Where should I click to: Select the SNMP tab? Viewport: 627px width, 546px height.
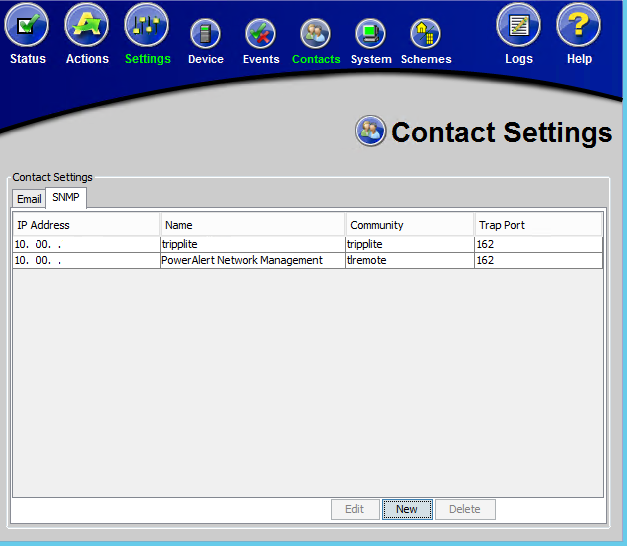[66, 198]
